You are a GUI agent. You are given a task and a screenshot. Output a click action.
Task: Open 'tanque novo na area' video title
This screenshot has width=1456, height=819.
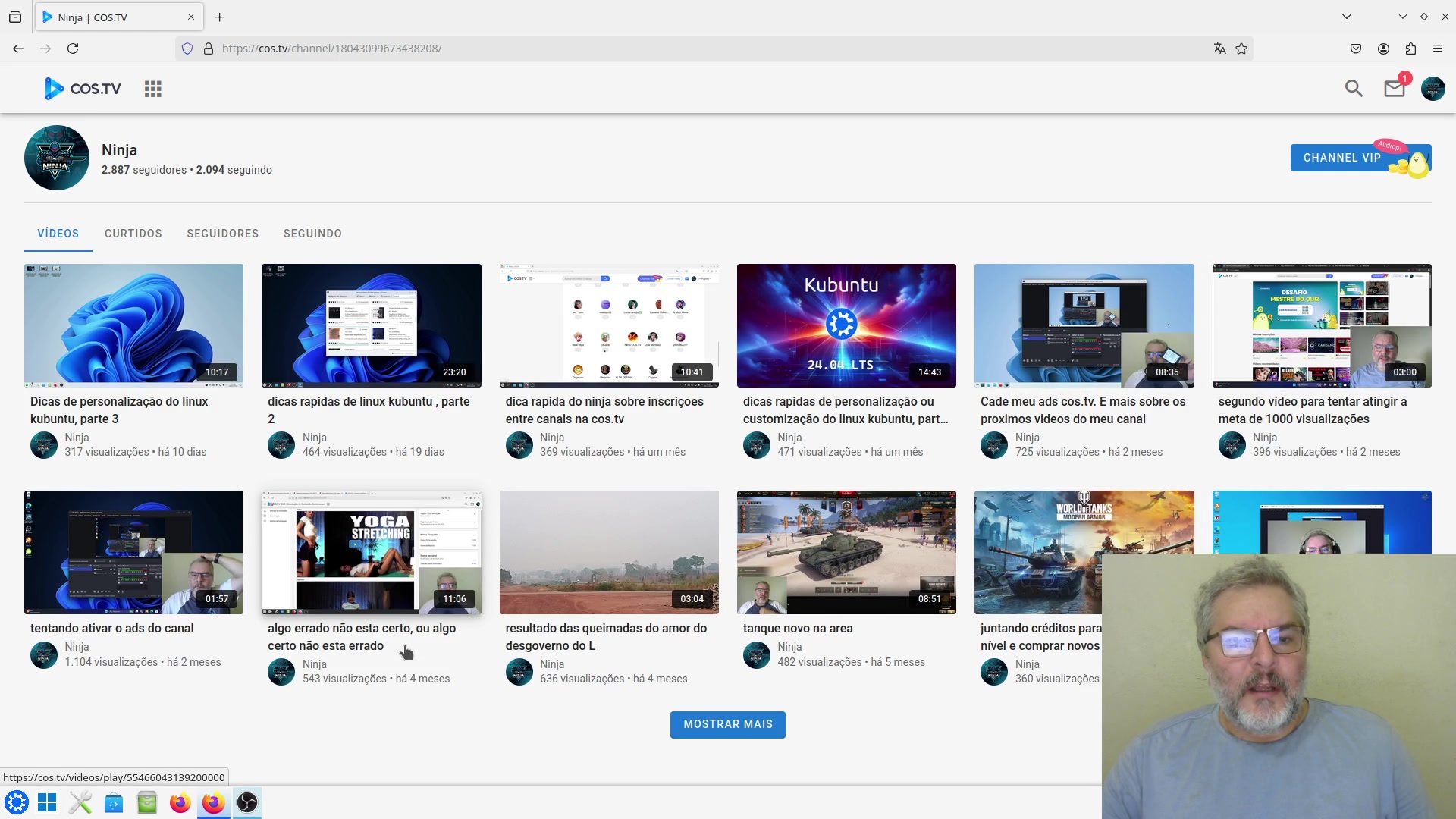[798, 628]
